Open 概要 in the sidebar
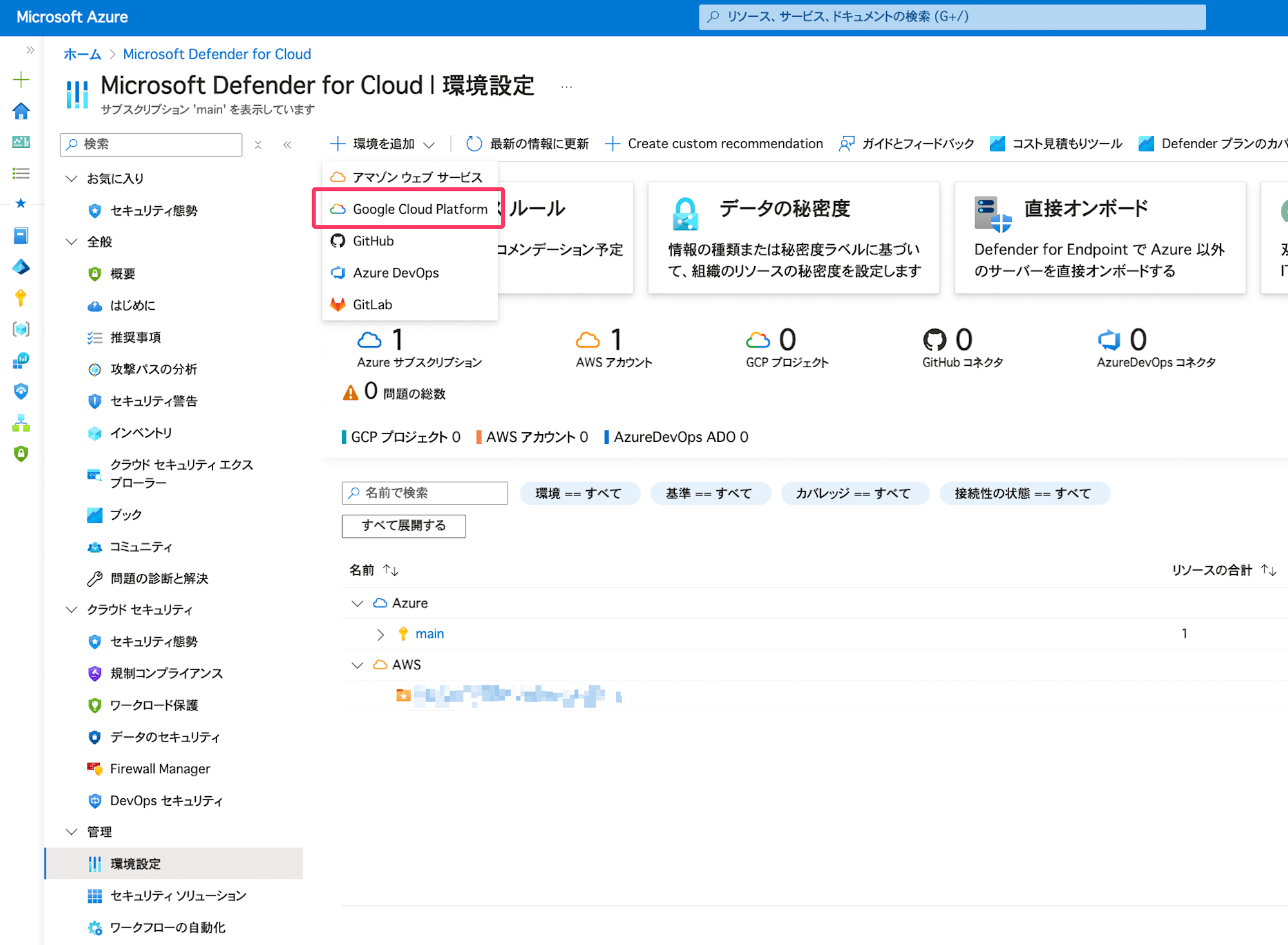 [x=122, y=274]
